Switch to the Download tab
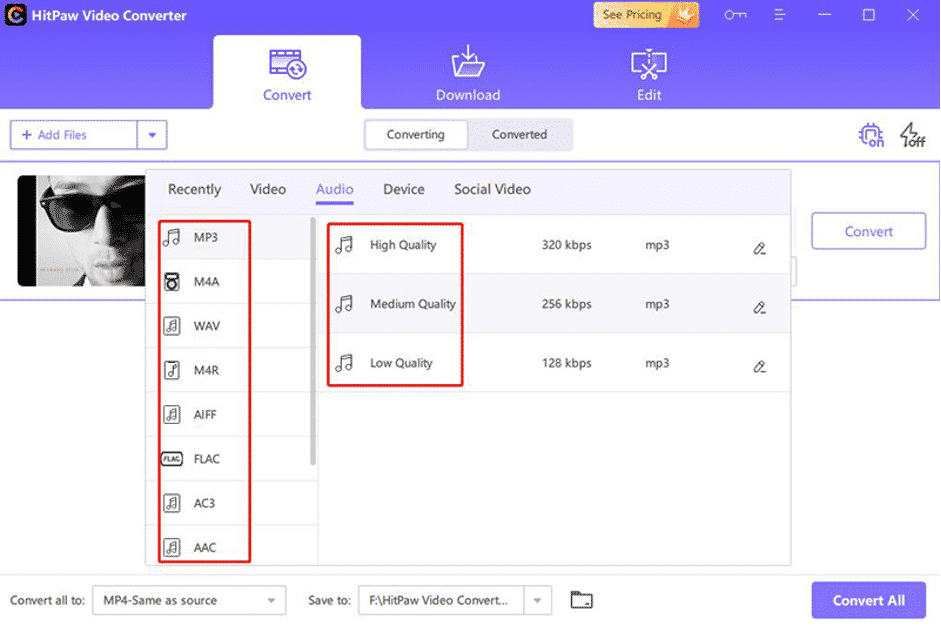The height and width of the screenshot is (627, 941). point(467,70)
